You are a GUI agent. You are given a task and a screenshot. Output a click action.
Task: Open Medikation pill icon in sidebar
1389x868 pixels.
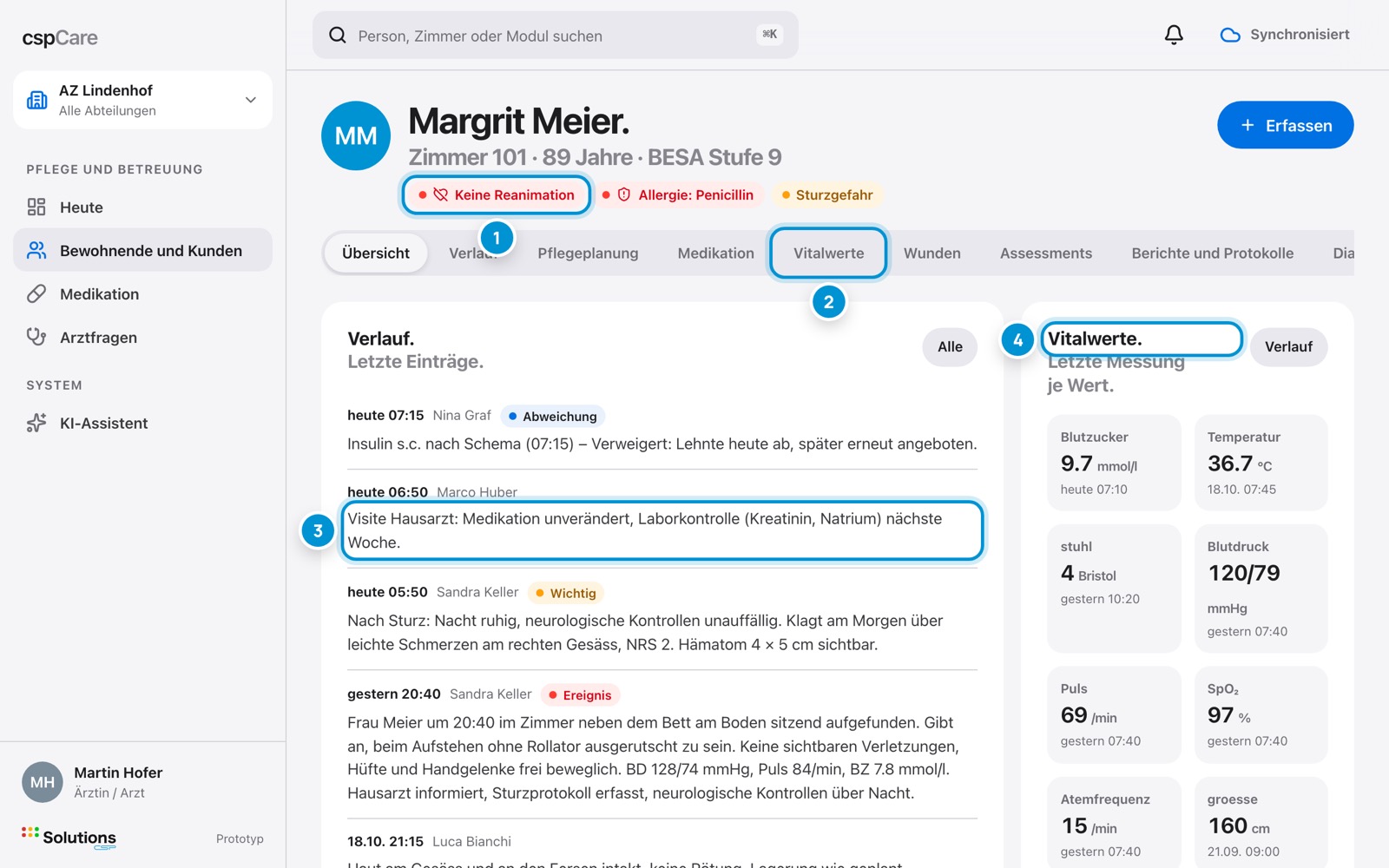click(36, 293)
